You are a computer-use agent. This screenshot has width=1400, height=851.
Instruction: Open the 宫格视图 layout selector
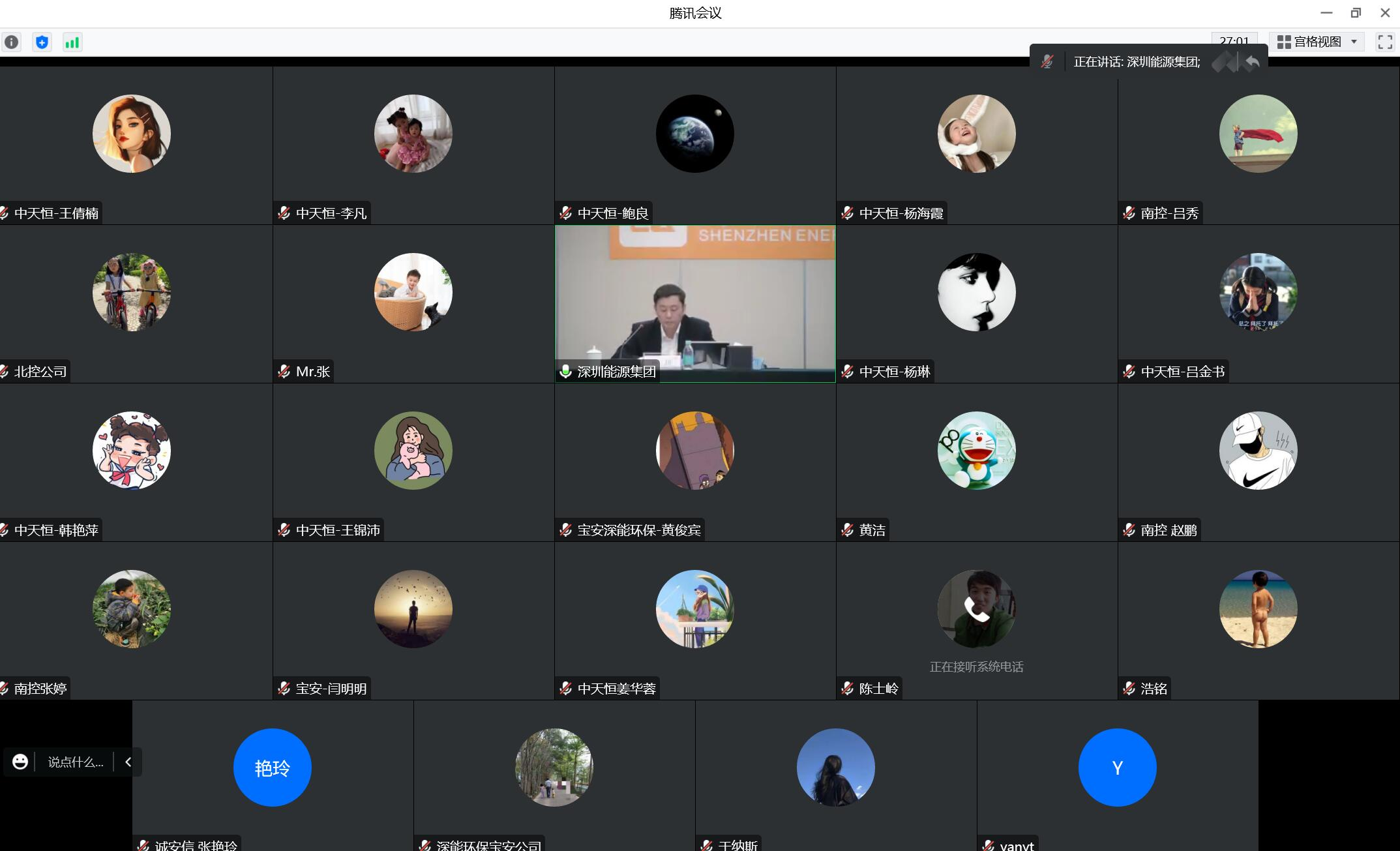1317,42
